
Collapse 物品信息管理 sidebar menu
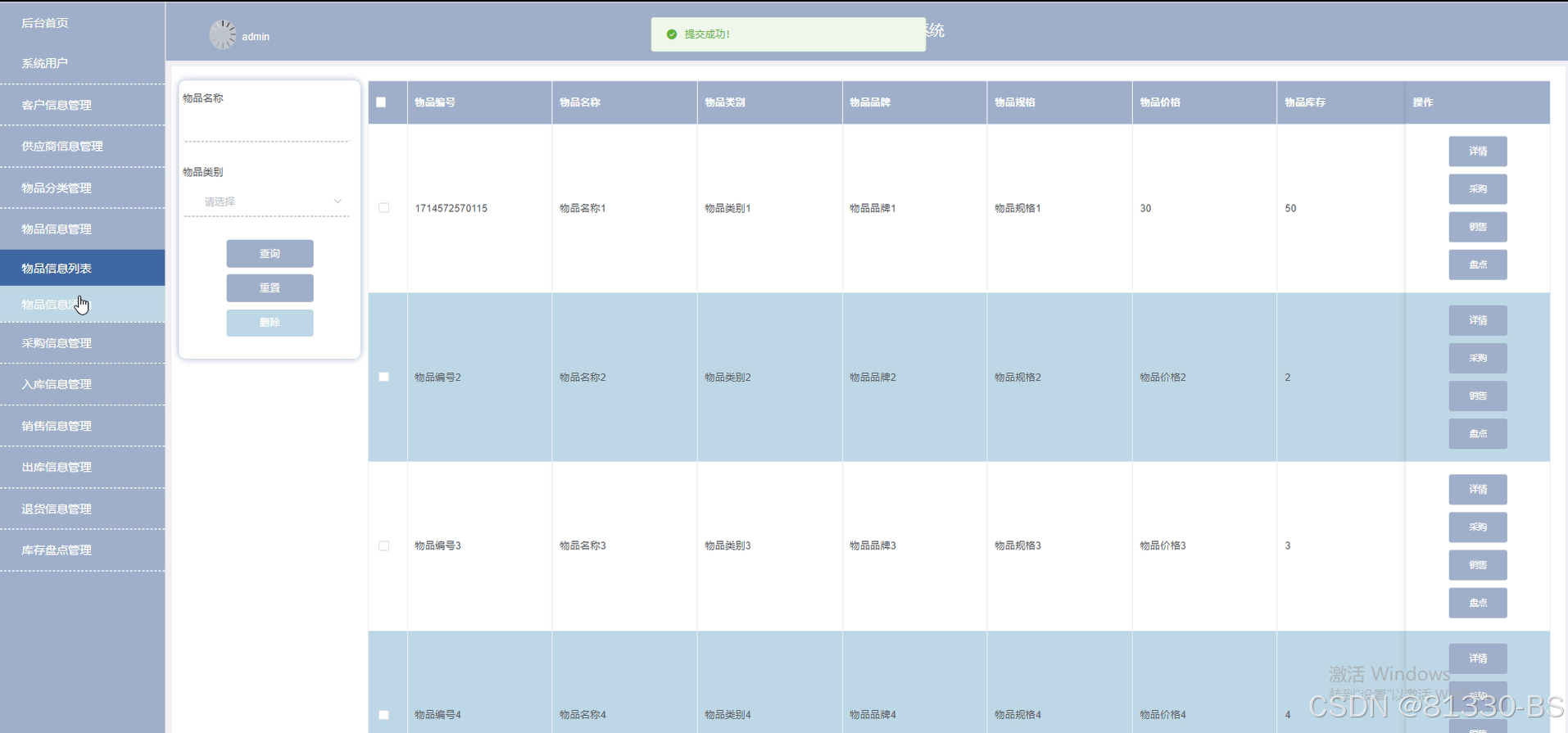tap(82, 229)
